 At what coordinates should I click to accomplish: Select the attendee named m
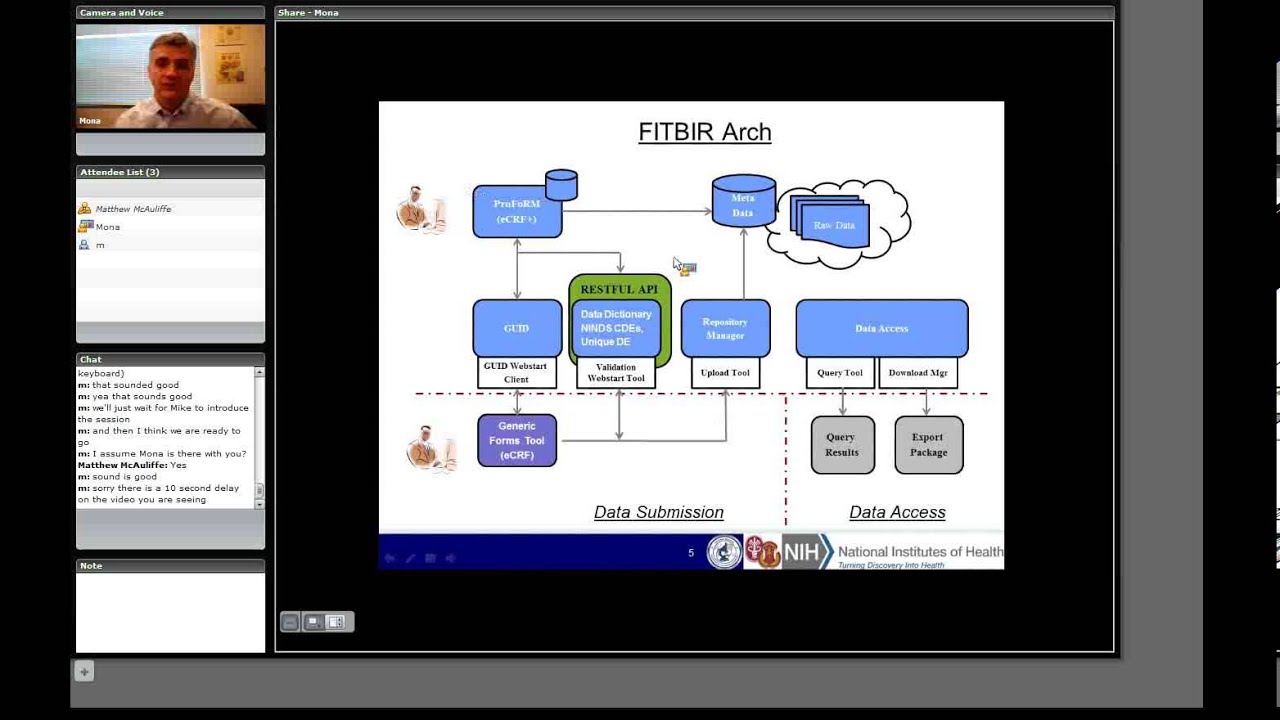pyautogui.click(x=171, y=245)
